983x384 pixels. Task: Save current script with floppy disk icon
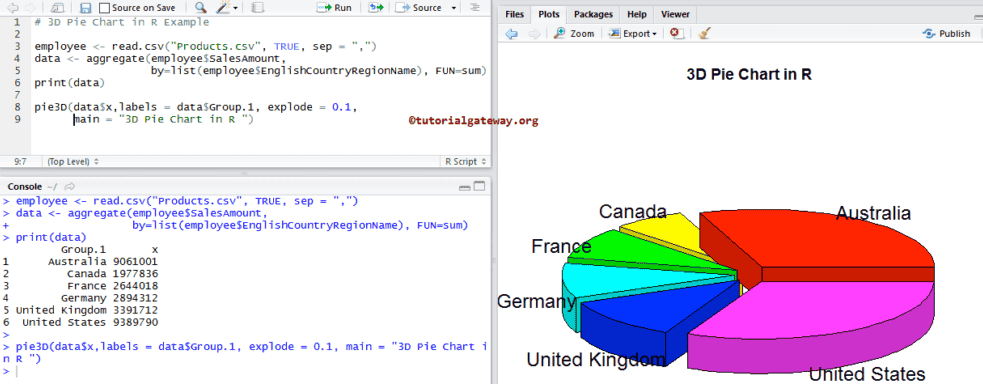(86, 8)
